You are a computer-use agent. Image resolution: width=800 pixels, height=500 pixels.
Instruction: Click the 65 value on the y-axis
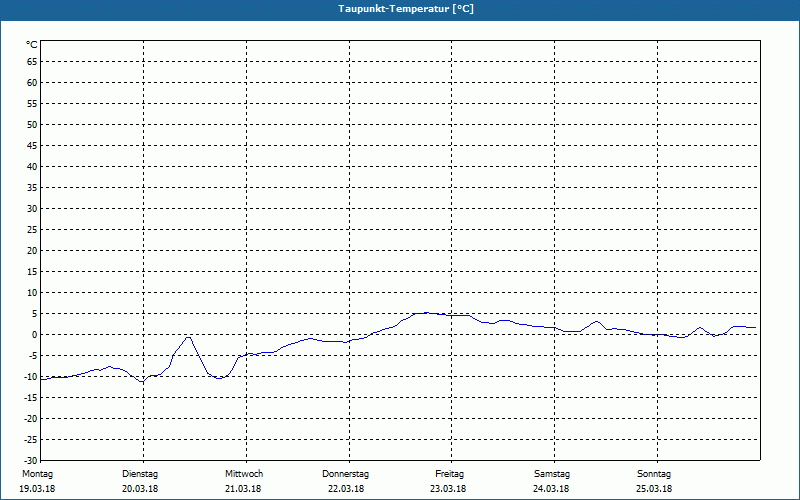click(x=32, y=62)
